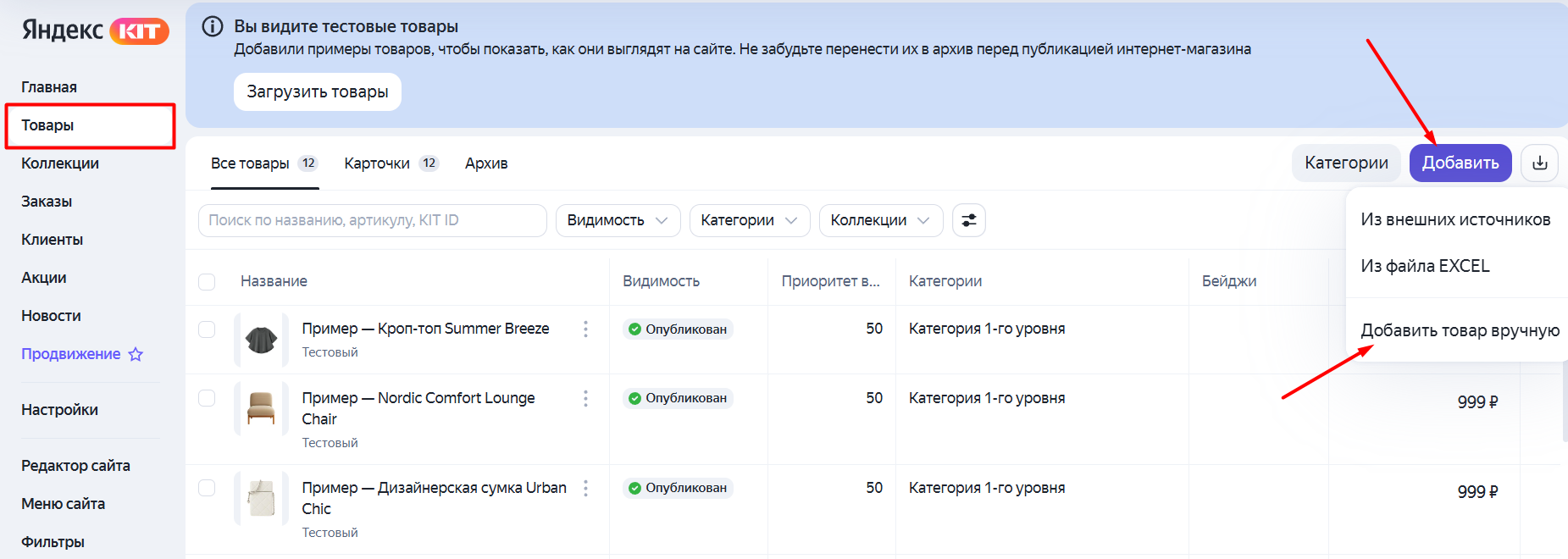Click the Загрузить товары button
This screenshot has width=1568, height=559.
coord(318,91)
